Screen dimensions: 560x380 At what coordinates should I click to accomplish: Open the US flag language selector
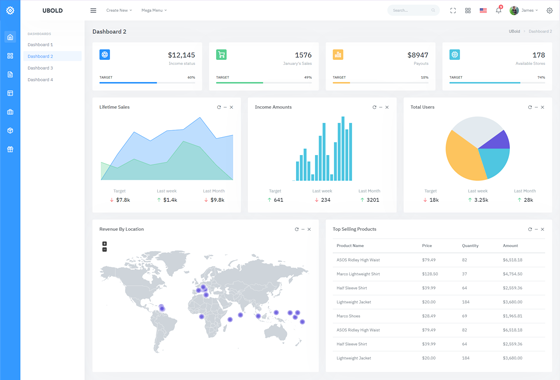[x=483, y=10]
